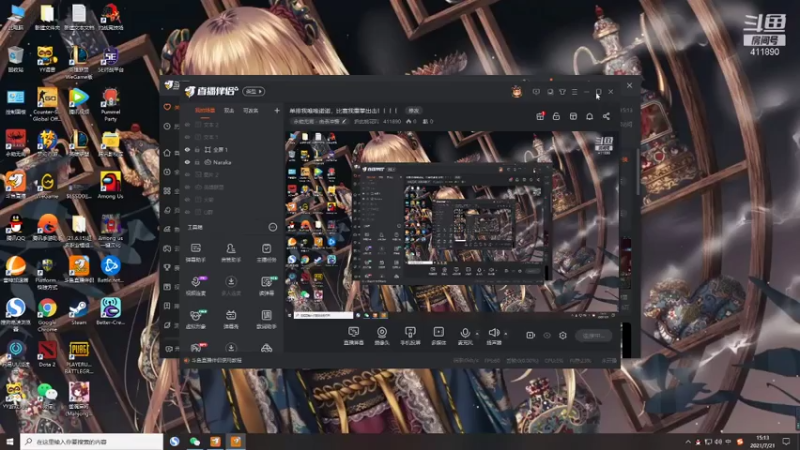Add a 多媒体 media source
The height and width of the screenshot is (450, 800).
(x=438, y=336)
